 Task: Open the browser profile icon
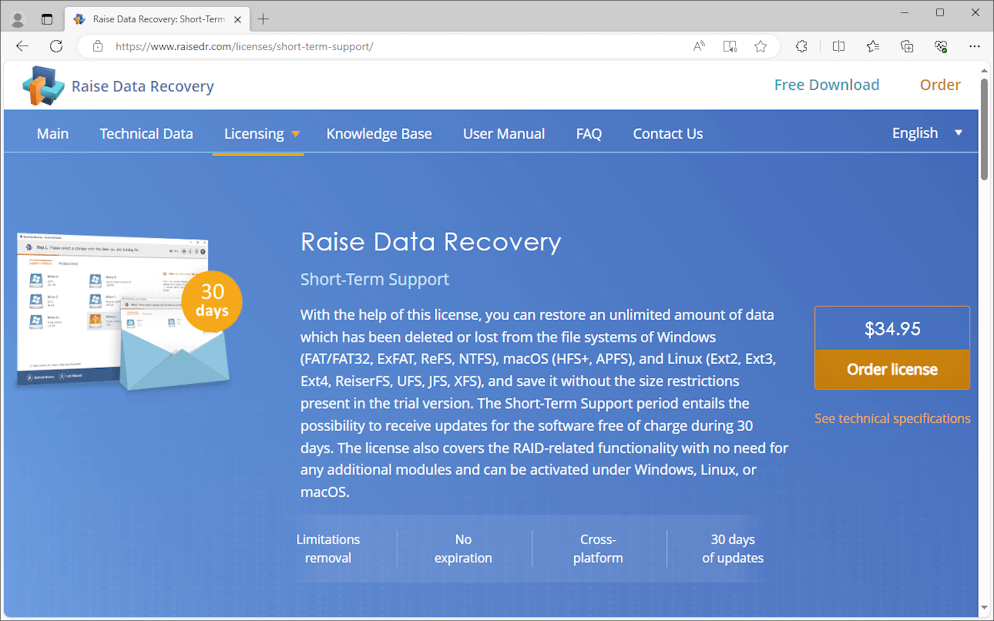17,19
